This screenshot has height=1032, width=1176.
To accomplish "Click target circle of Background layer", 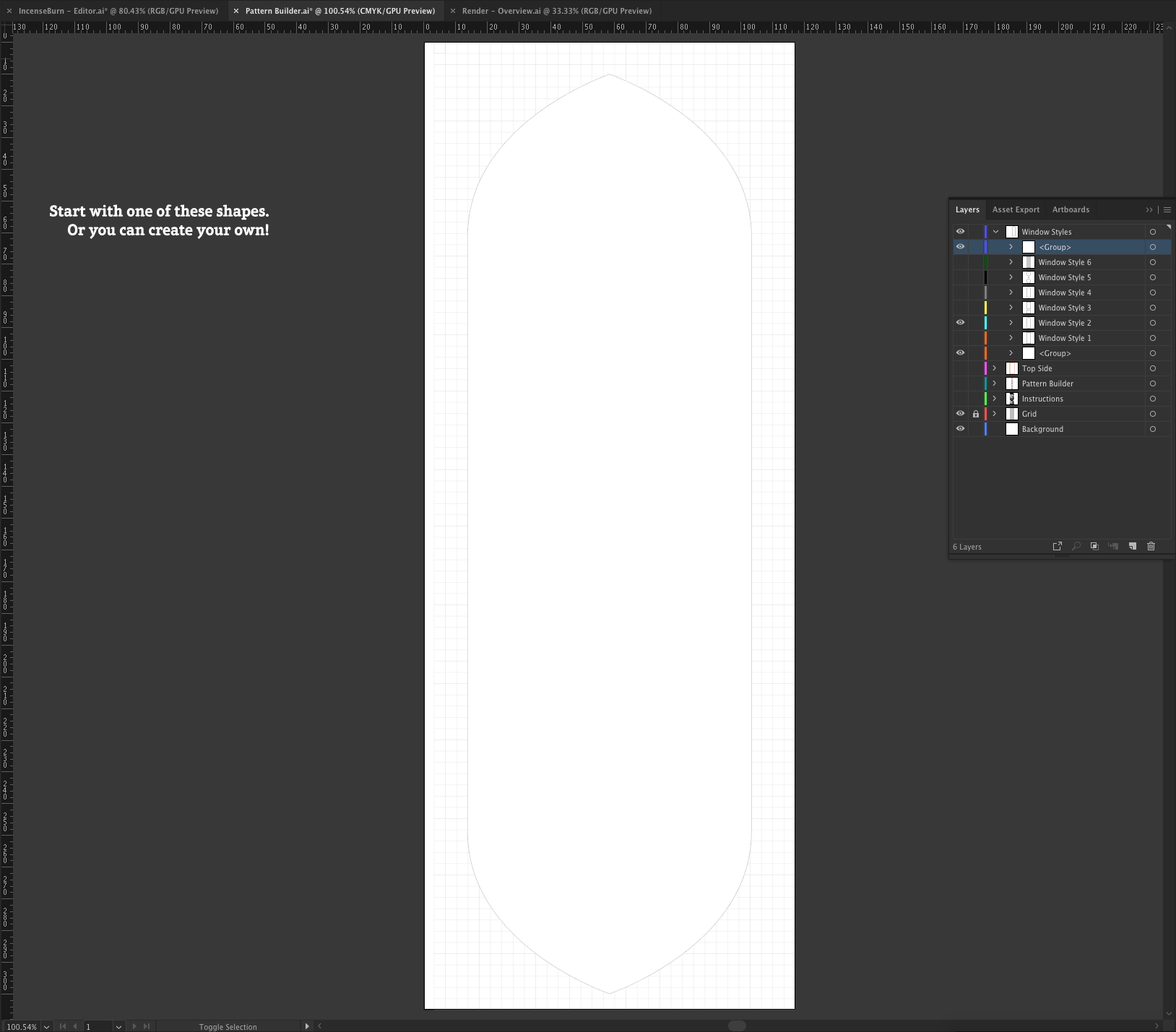I will pyautogui.click(x=1152, y=430).
